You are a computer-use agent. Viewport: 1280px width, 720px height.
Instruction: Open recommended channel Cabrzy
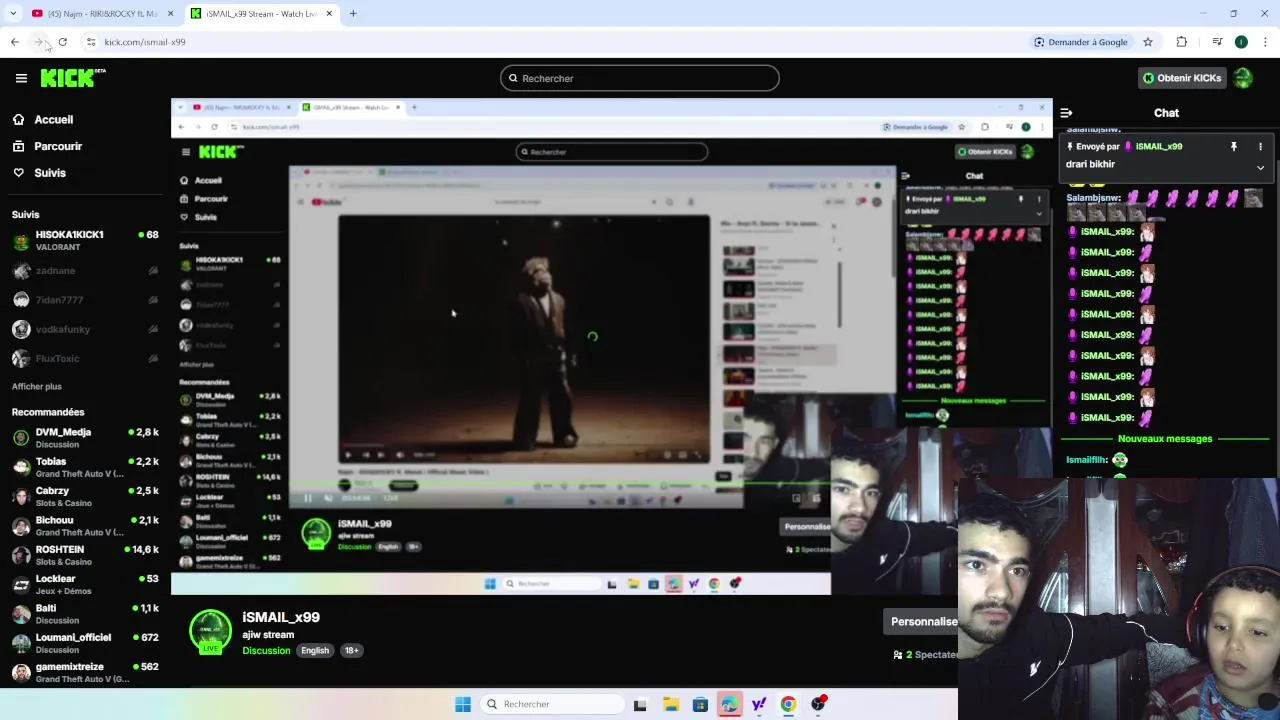[85, 497]
